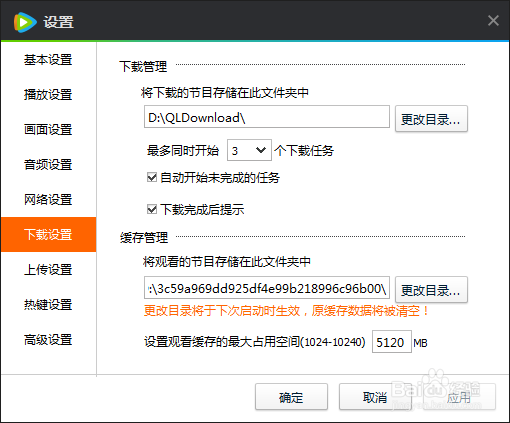
Task: Open the 基本设置 tab
Action: pos(48,60)
